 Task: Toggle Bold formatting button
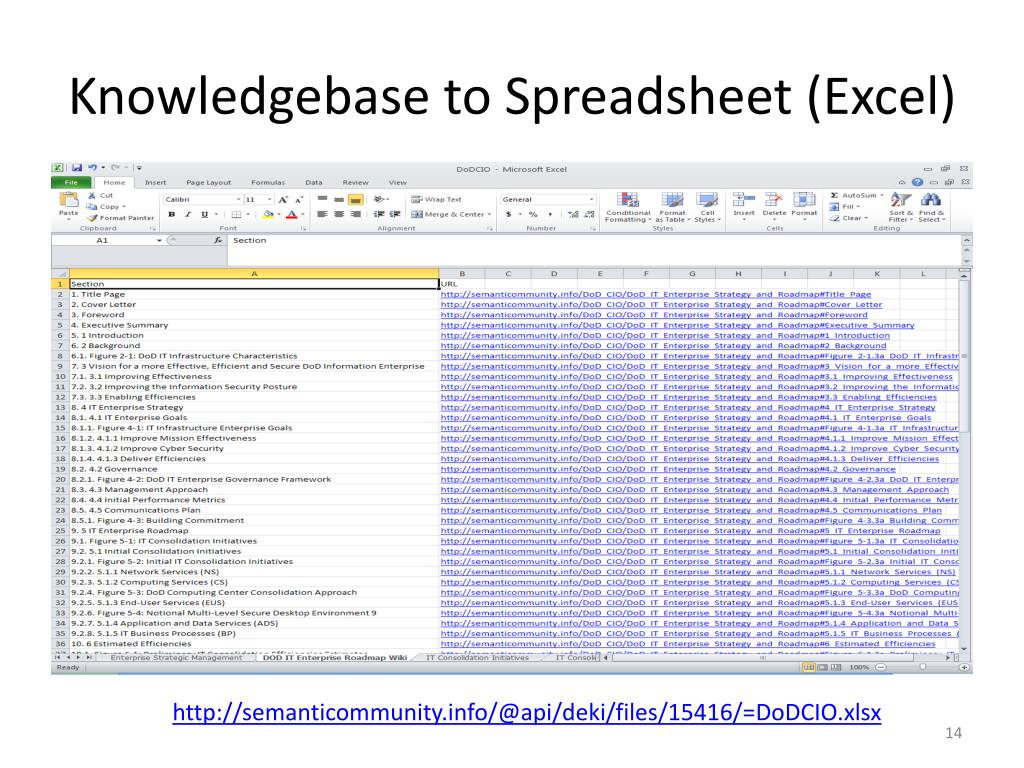point(172,214)
